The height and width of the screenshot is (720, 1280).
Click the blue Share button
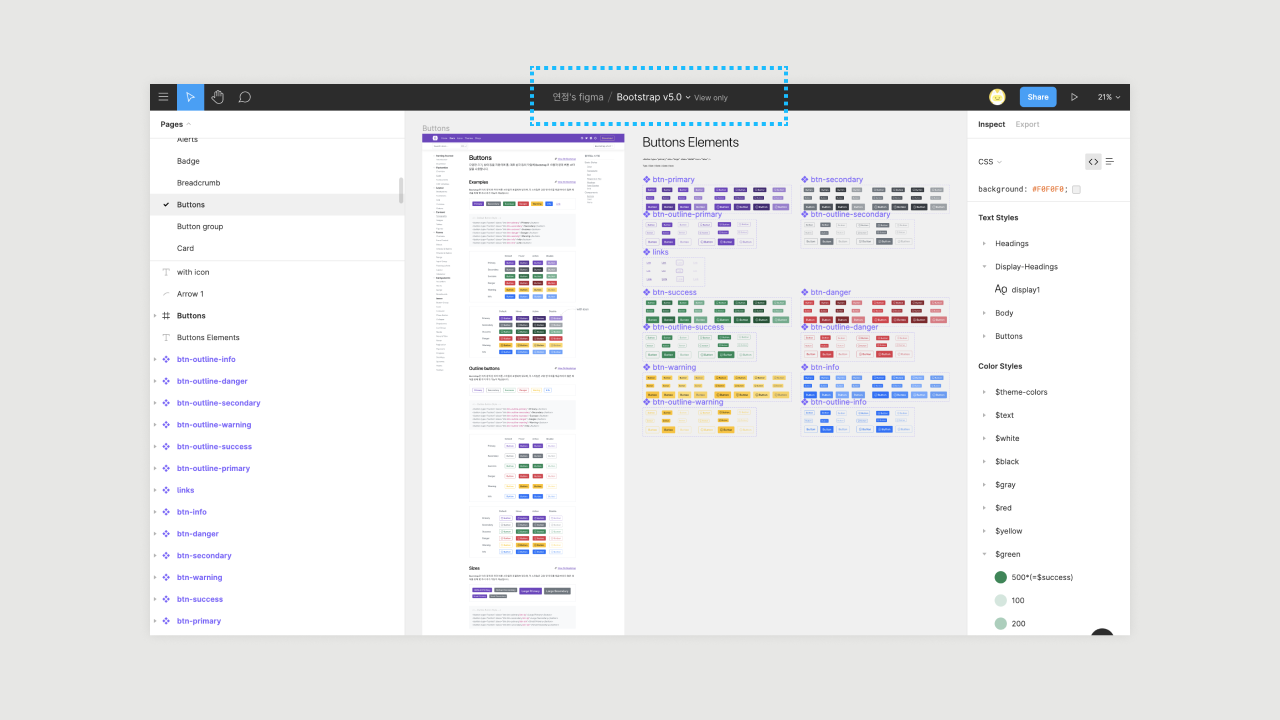pyautogui.click(x=1038, y=97)
